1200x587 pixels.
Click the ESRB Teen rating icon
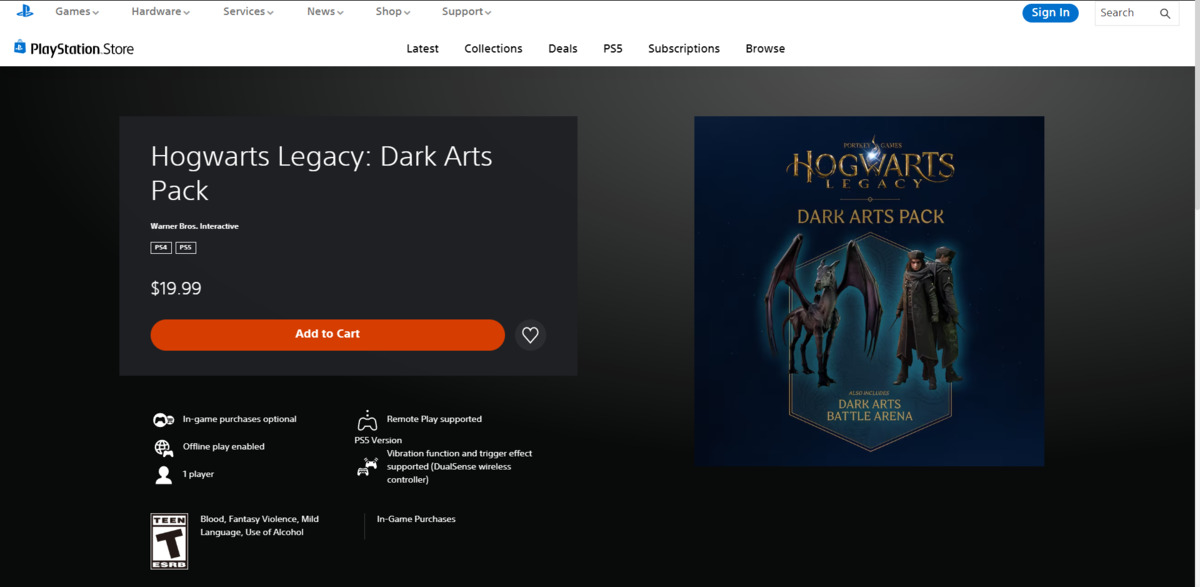169,541
